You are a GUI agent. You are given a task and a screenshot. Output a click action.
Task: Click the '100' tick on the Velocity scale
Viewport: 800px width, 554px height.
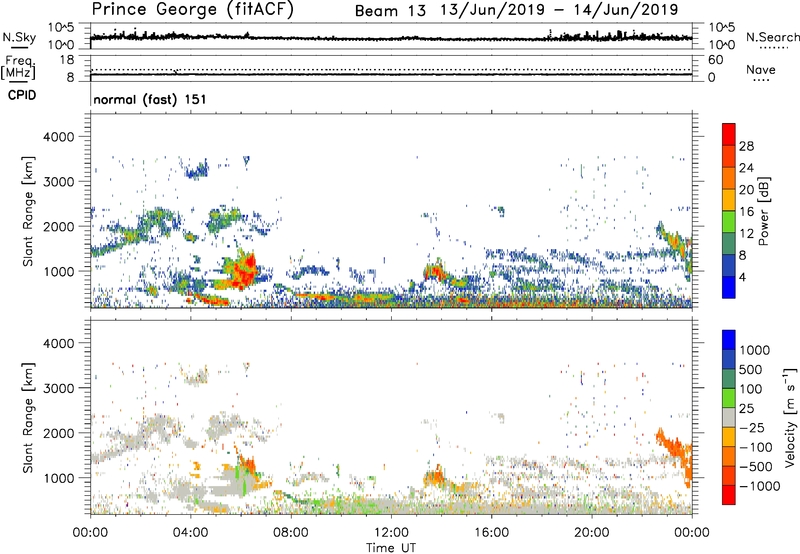click(x=751, y=389)
